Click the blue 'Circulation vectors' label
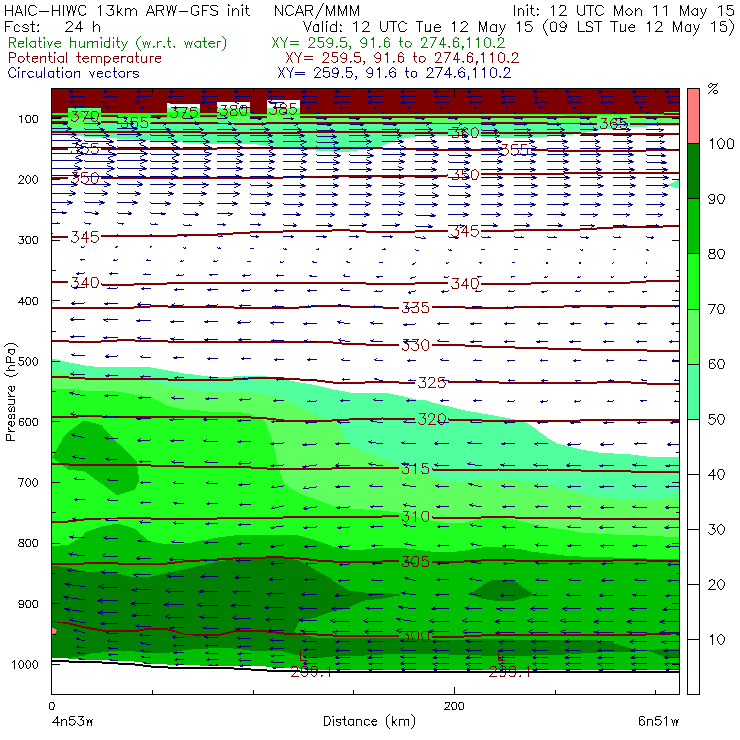740x740 pixels. 73,73
